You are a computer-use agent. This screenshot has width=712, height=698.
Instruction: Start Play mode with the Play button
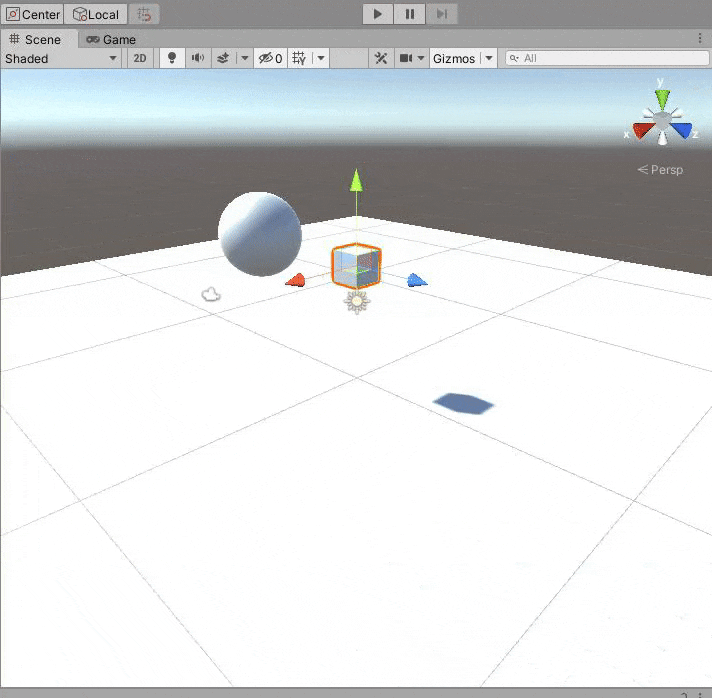[x=377, y=14]
